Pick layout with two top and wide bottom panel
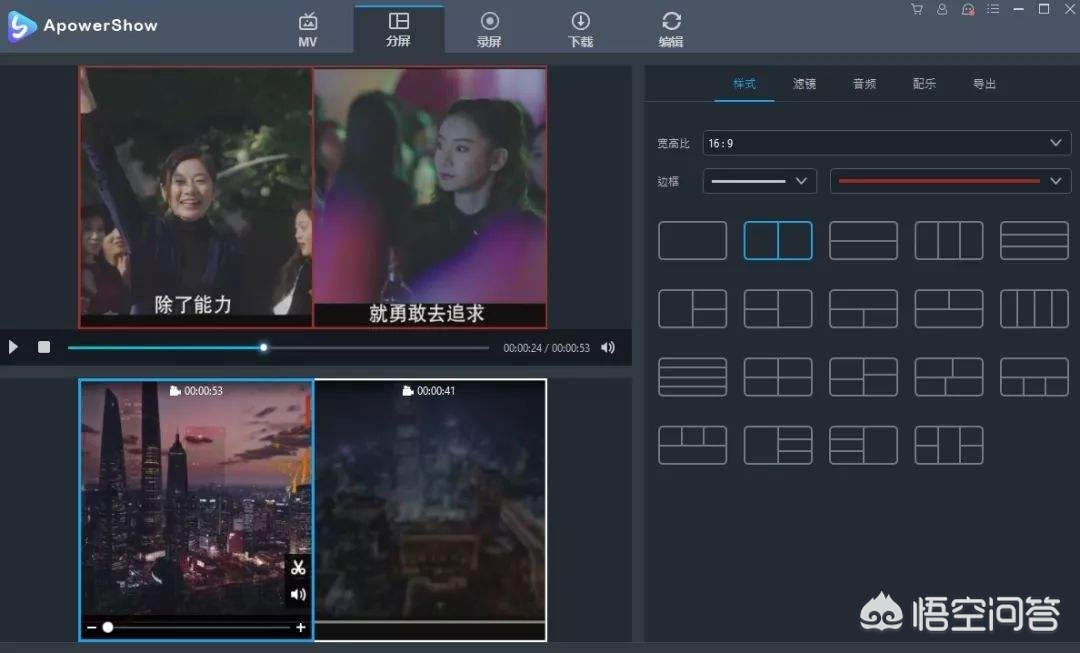 coord(948,309)
